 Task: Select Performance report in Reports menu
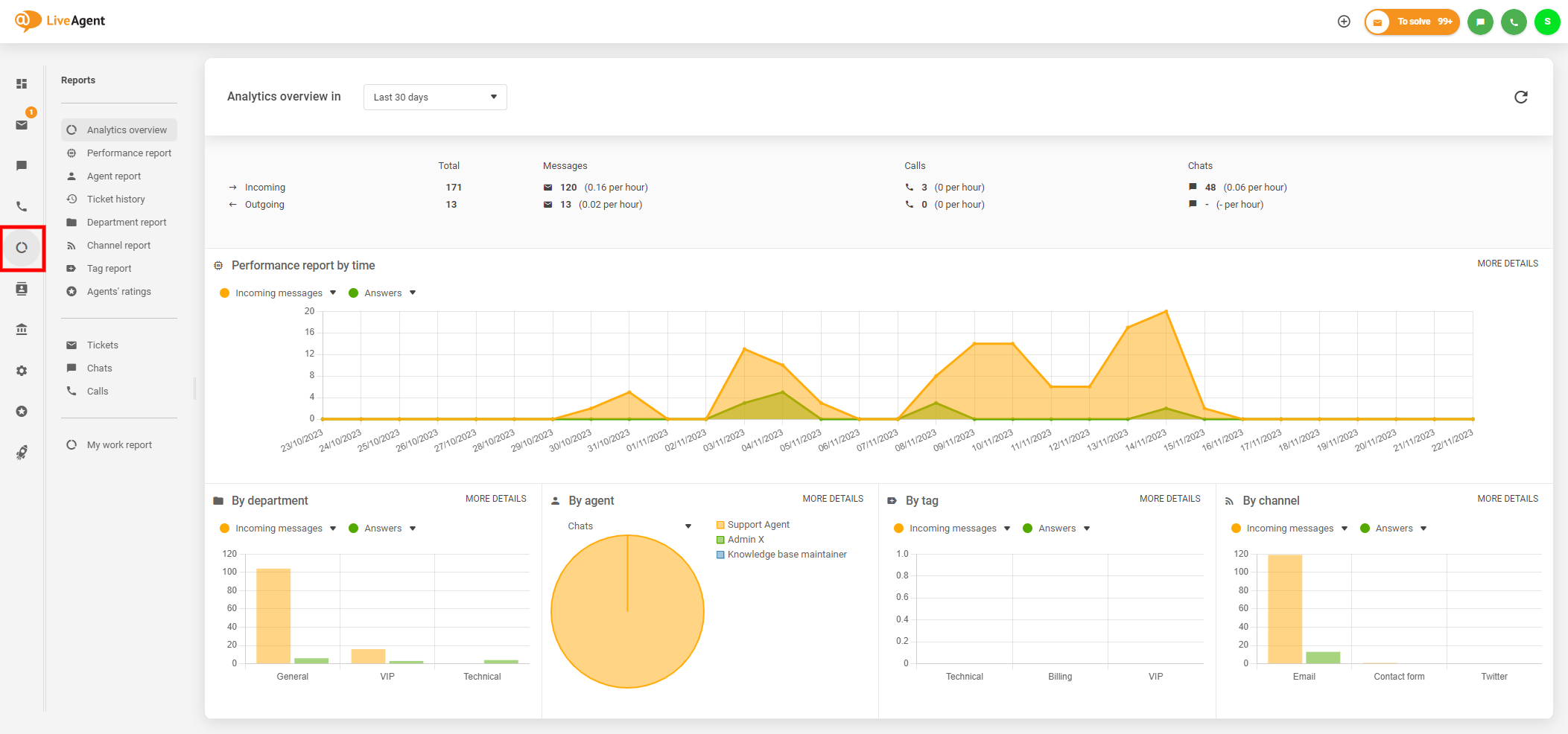(x=127, y=153)
